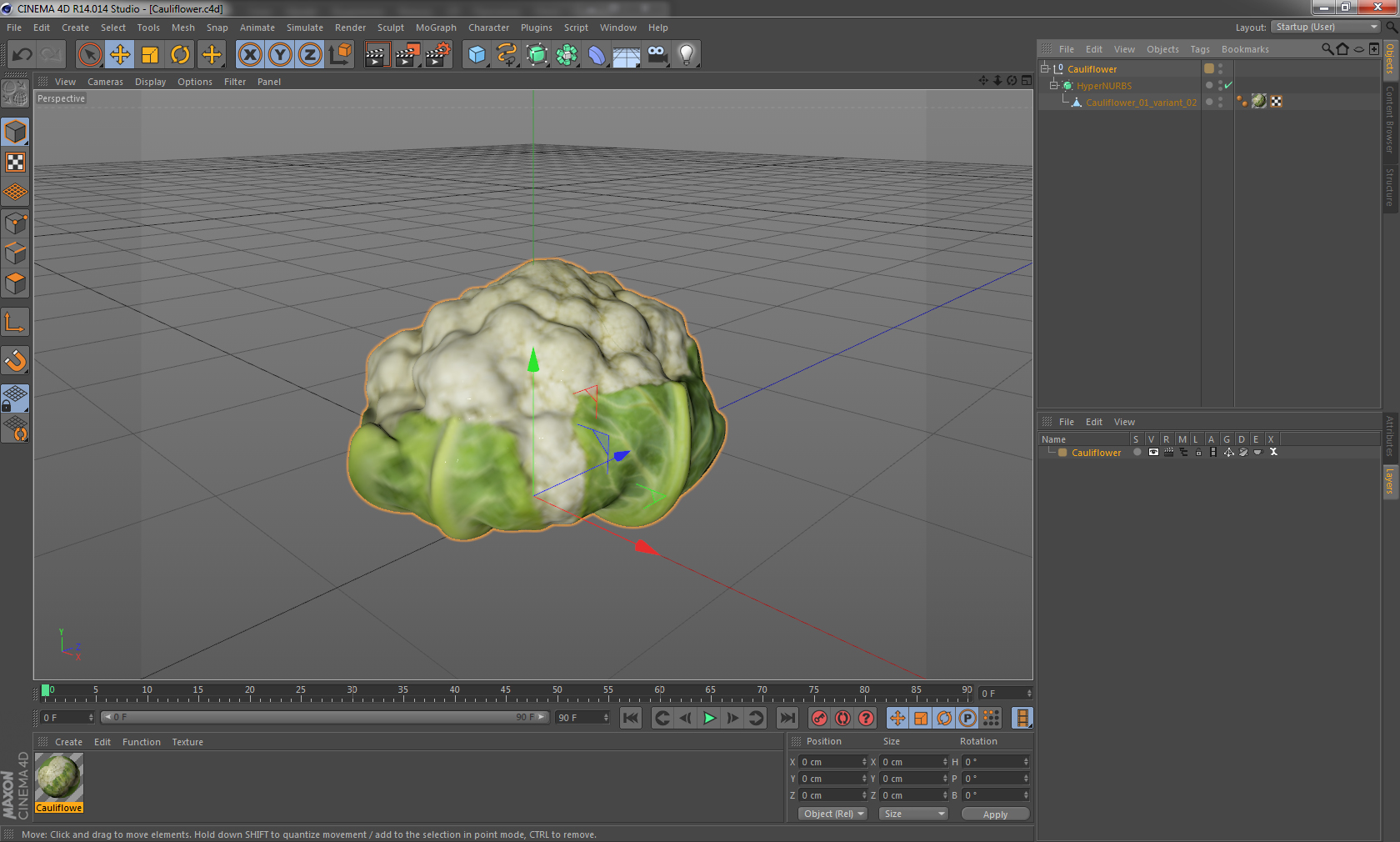Select Cauliflower_01_variant_02 object
Image resolution: width=1400 pixels, height=842 pixels.
(x=1141, y=103)
